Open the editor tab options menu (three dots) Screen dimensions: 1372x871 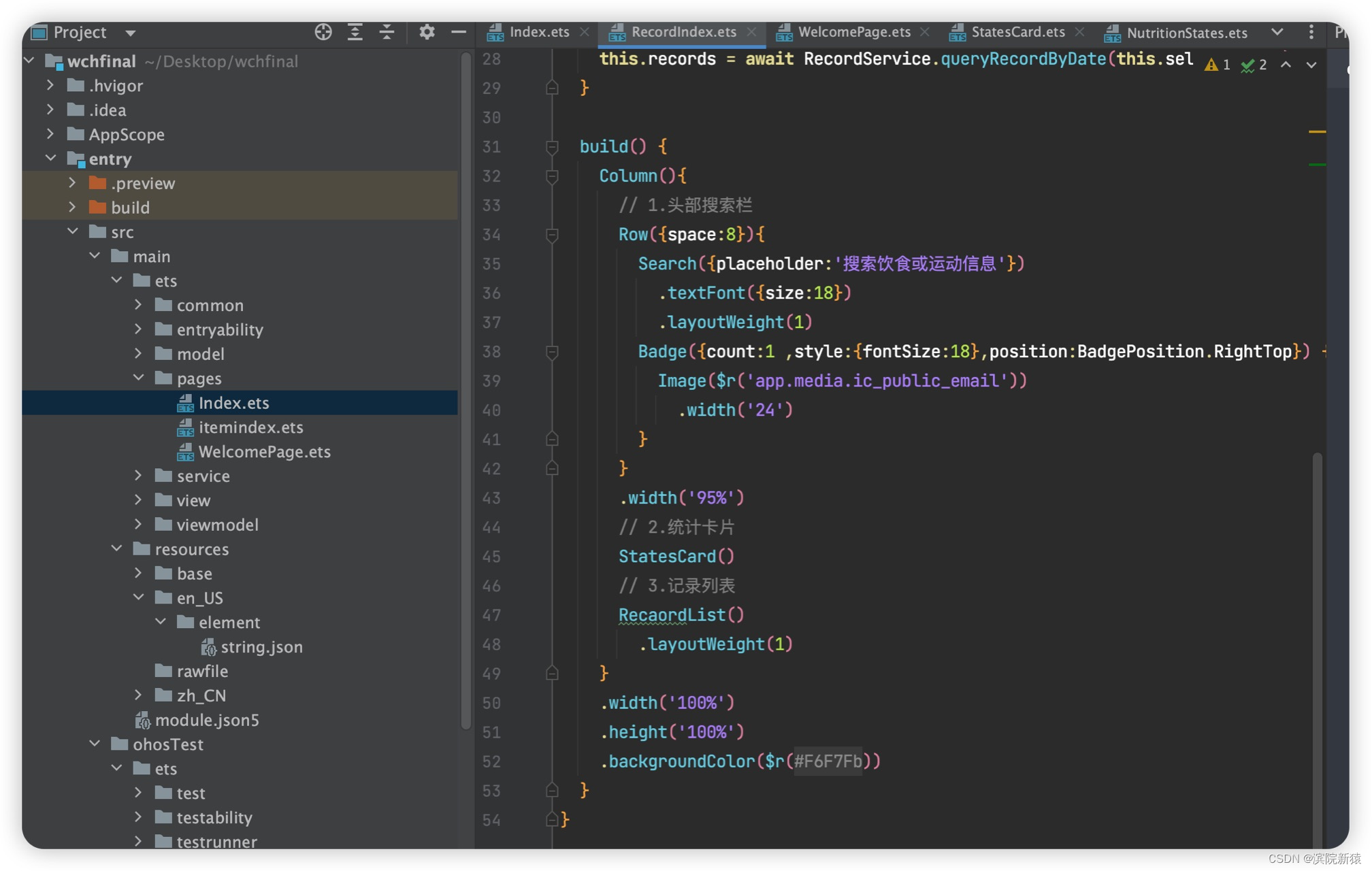[x=1311, y=32]
